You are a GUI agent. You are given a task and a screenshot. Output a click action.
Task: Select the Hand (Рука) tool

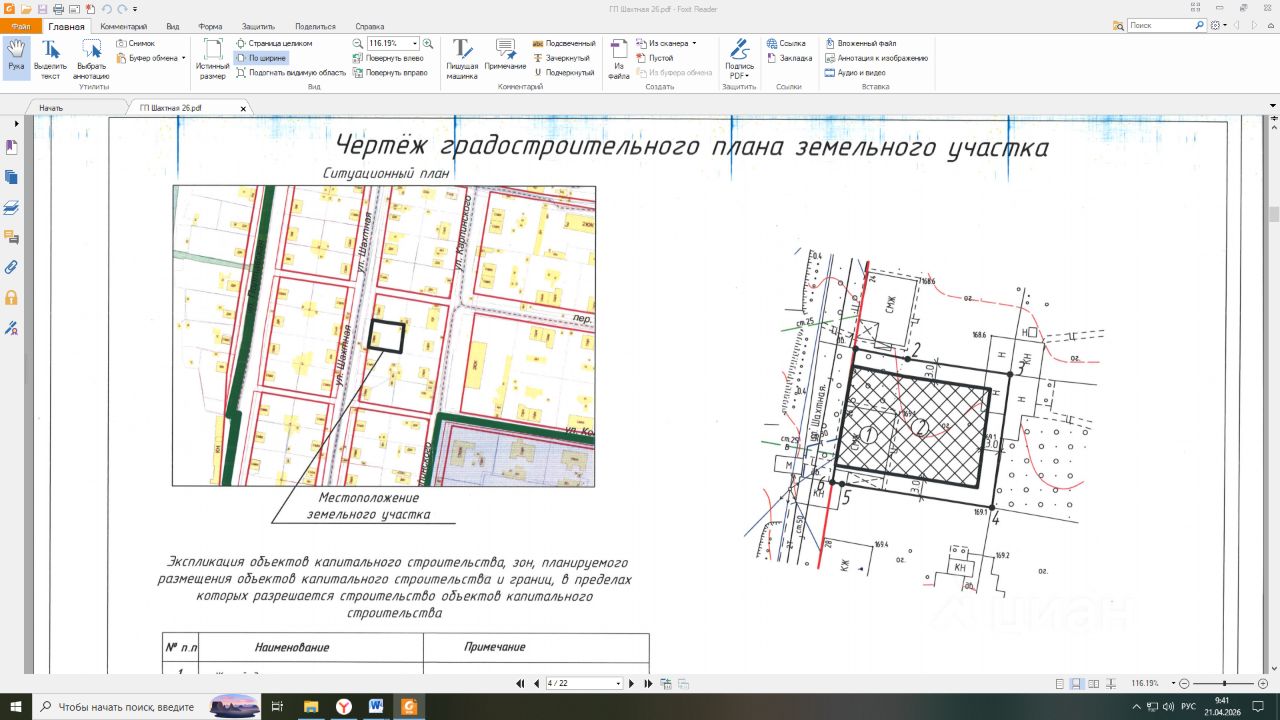[x=16, y=56]
